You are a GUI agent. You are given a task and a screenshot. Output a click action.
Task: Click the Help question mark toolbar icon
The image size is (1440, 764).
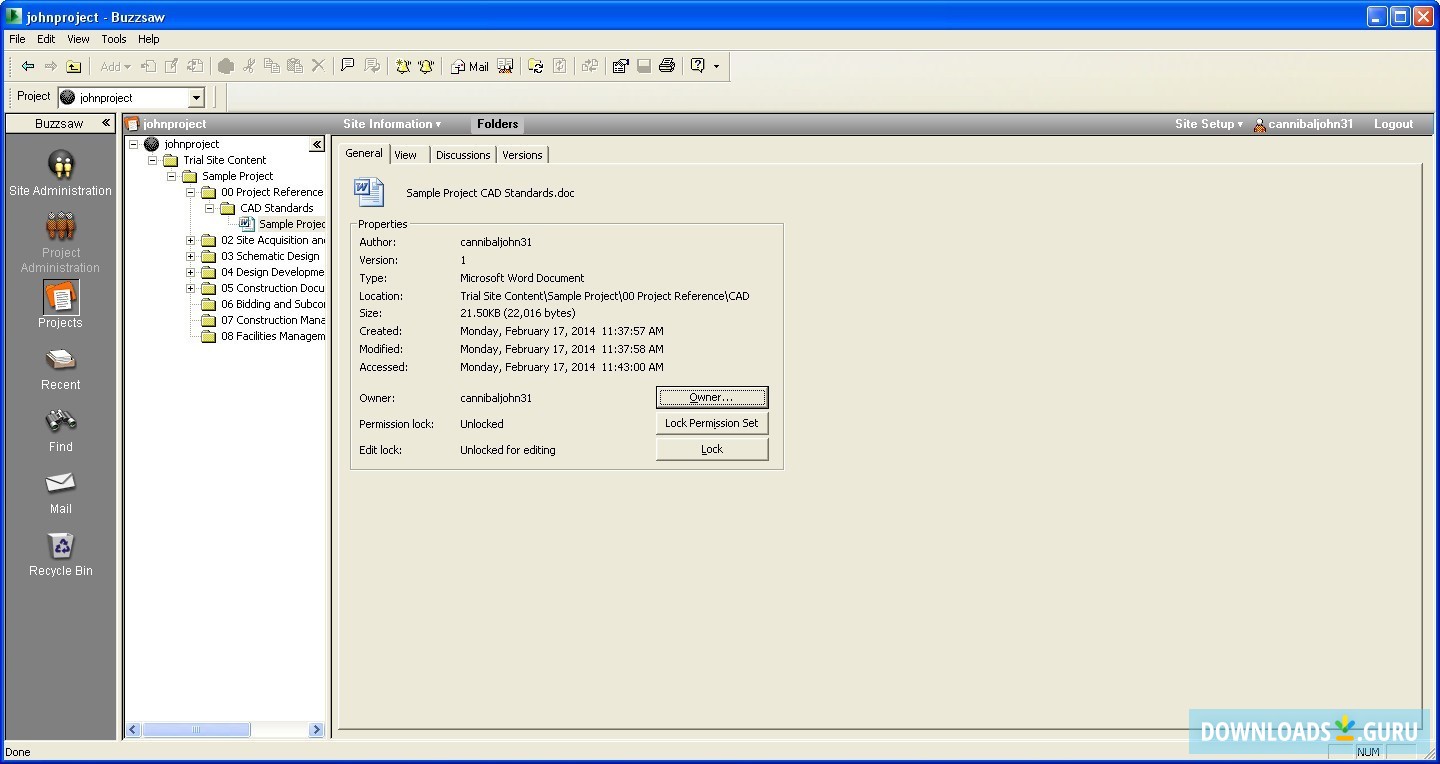coord(698,66)
